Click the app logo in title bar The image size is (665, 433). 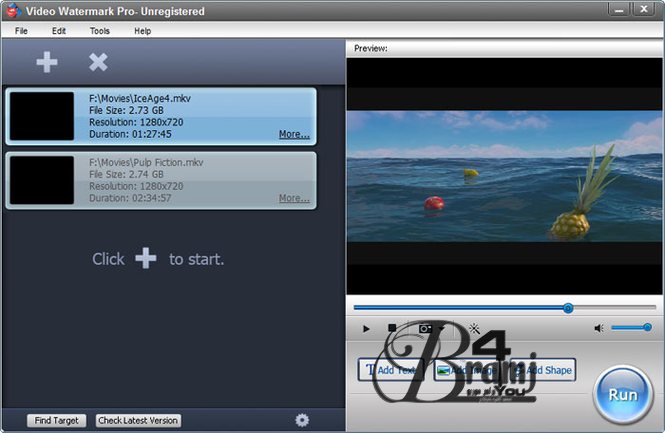click(x=13, y=11)
